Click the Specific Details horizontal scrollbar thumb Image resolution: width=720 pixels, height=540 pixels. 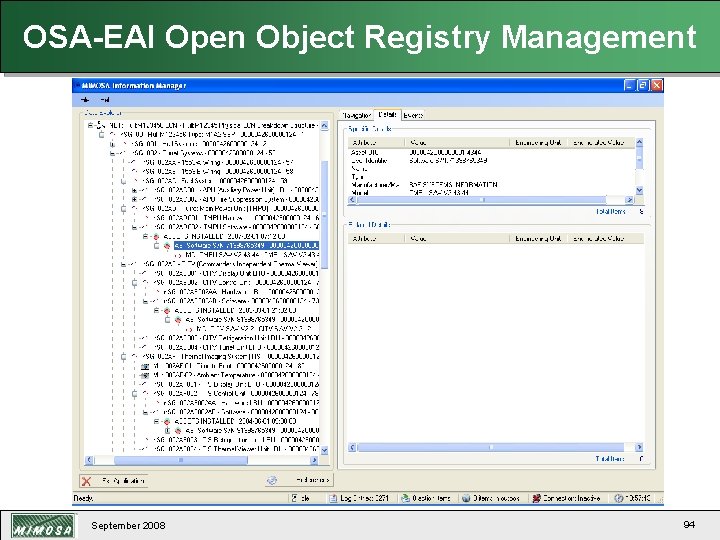click(481, 200)
